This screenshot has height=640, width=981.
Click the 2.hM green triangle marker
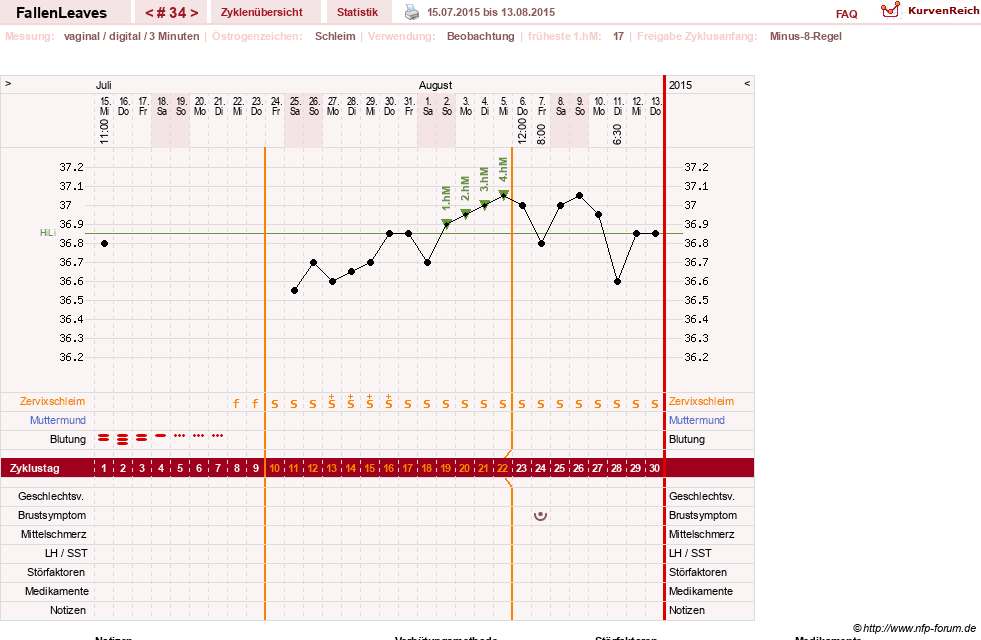pos(465,213)
